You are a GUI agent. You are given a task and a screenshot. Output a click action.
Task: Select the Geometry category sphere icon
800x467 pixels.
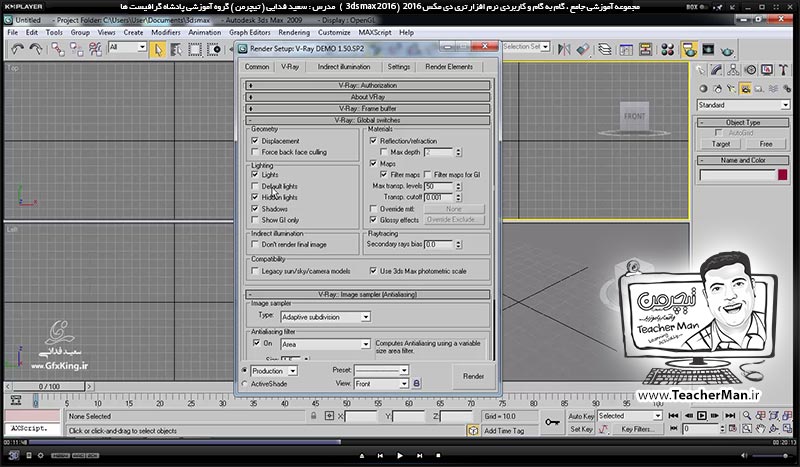(x=703, y=89)
